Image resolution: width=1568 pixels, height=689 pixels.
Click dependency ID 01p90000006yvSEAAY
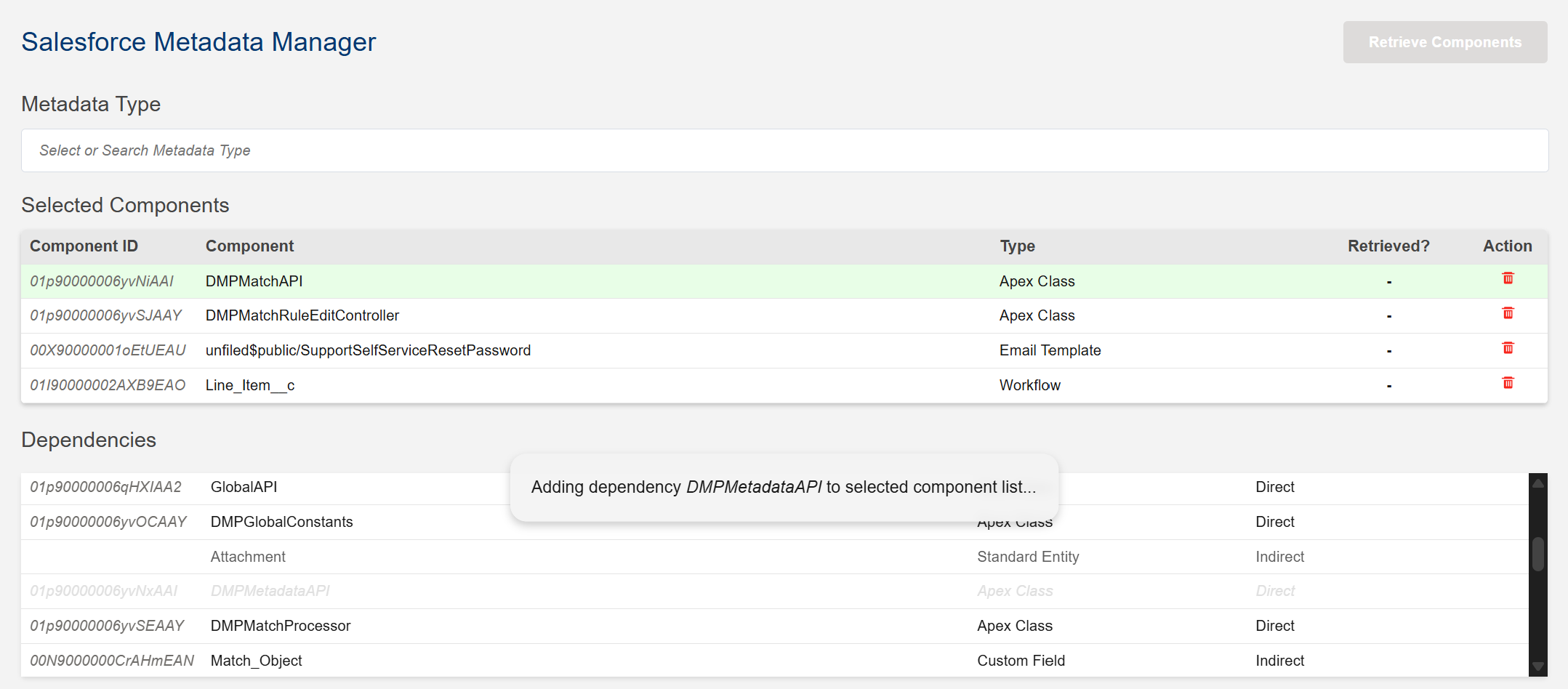click(x=107, y=626)
